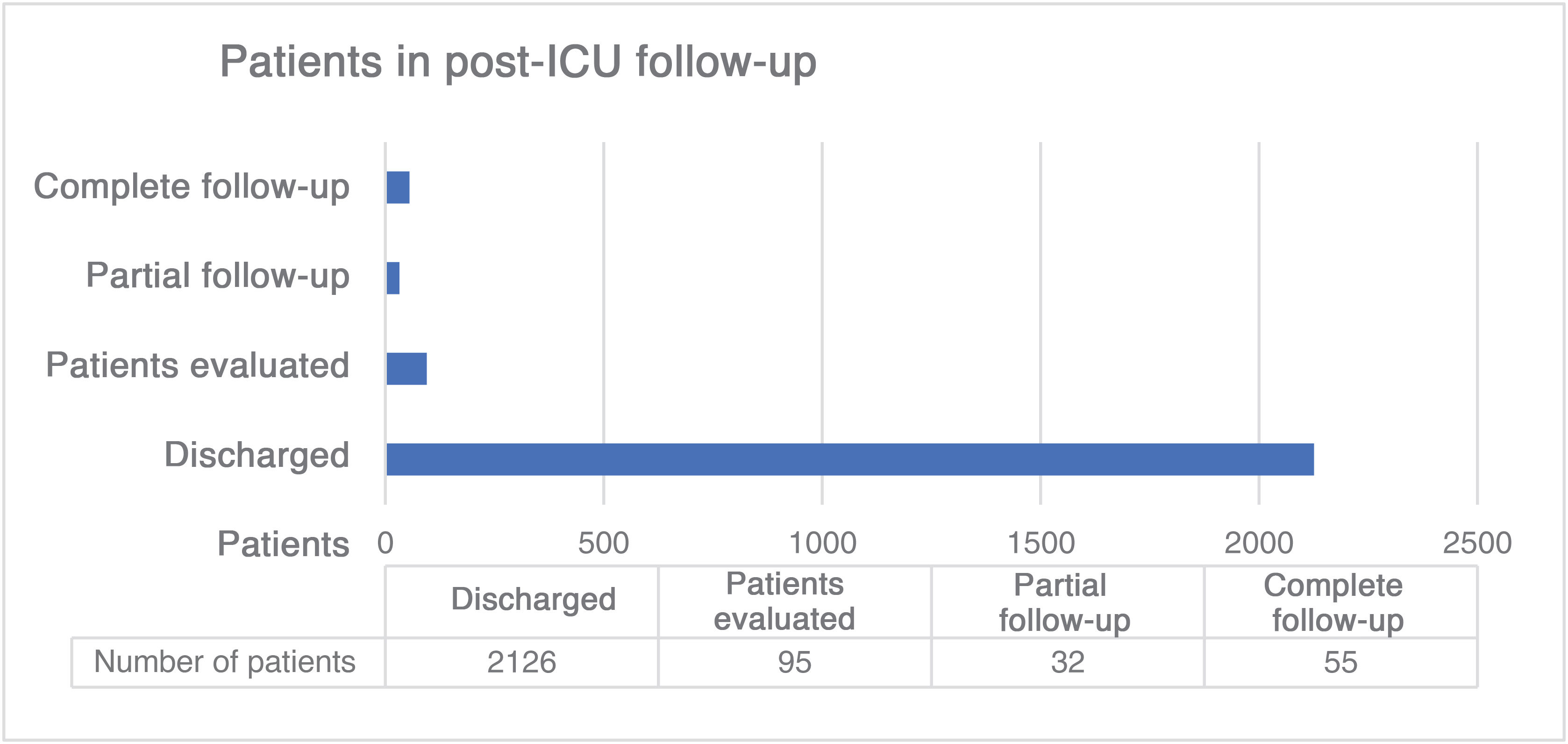1568x744 pixels.
Task: Click the chart title "Patients in post-ICU follow-up"
Action: coord(517,62)
